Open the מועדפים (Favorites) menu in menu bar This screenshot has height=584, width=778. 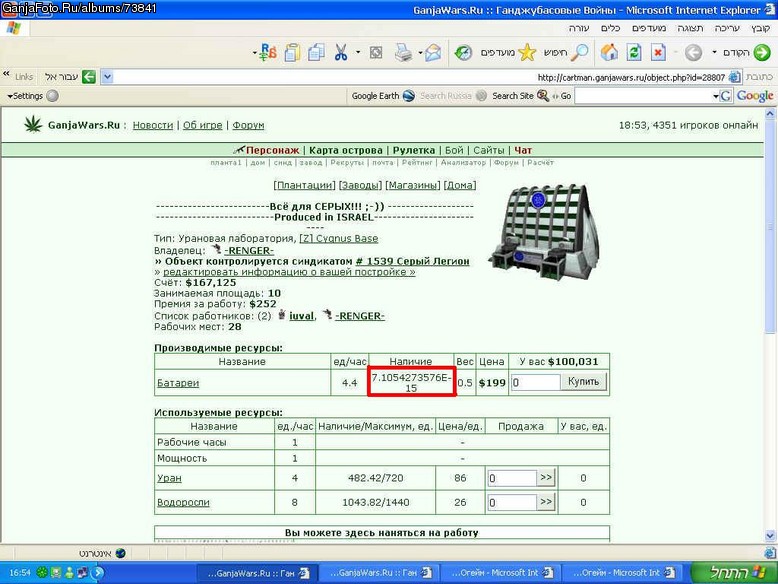(648, 28)
